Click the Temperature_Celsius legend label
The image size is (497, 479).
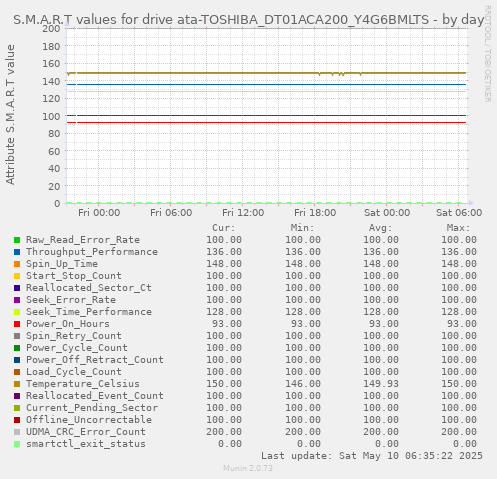(x=83, y=384)
